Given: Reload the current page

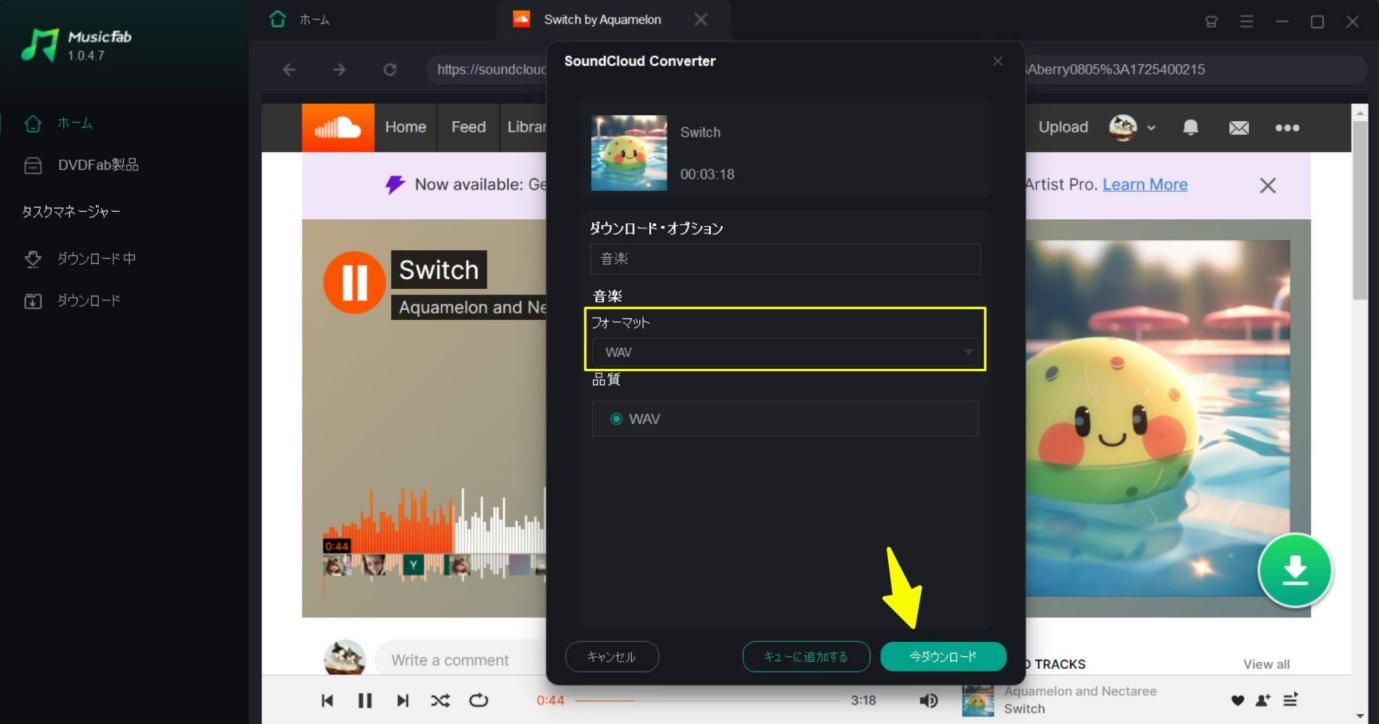Looking at the screenshot, I should 390,69.
